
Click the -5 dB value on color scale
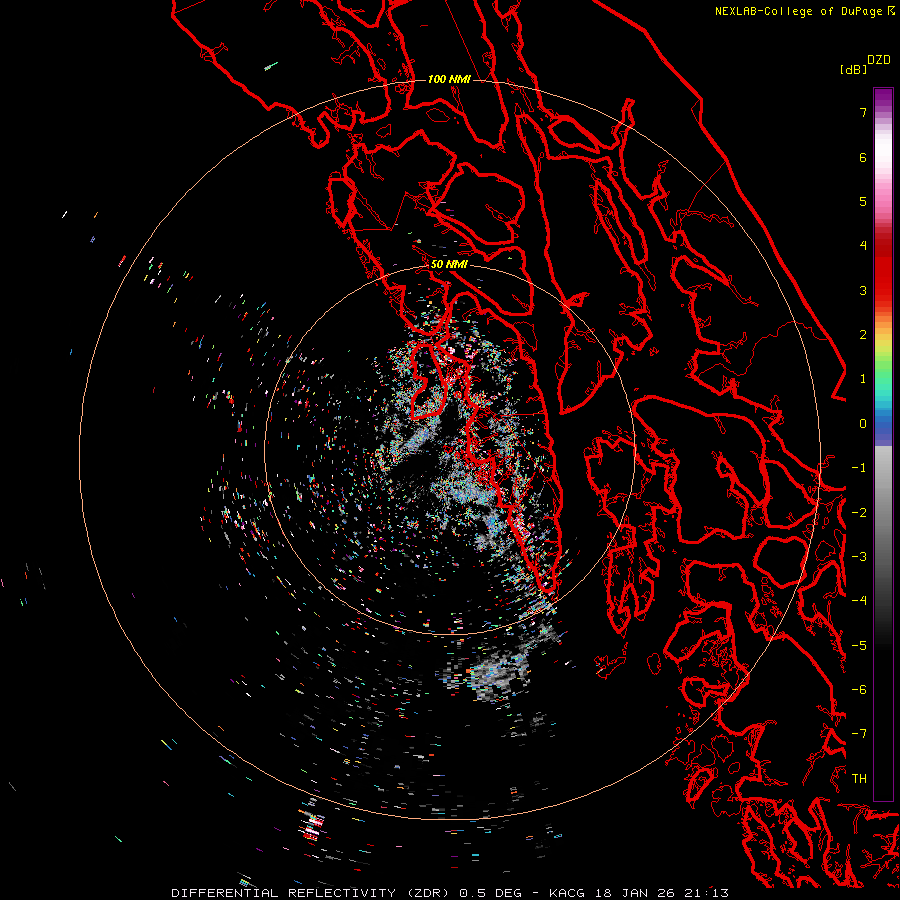[859, 646]
